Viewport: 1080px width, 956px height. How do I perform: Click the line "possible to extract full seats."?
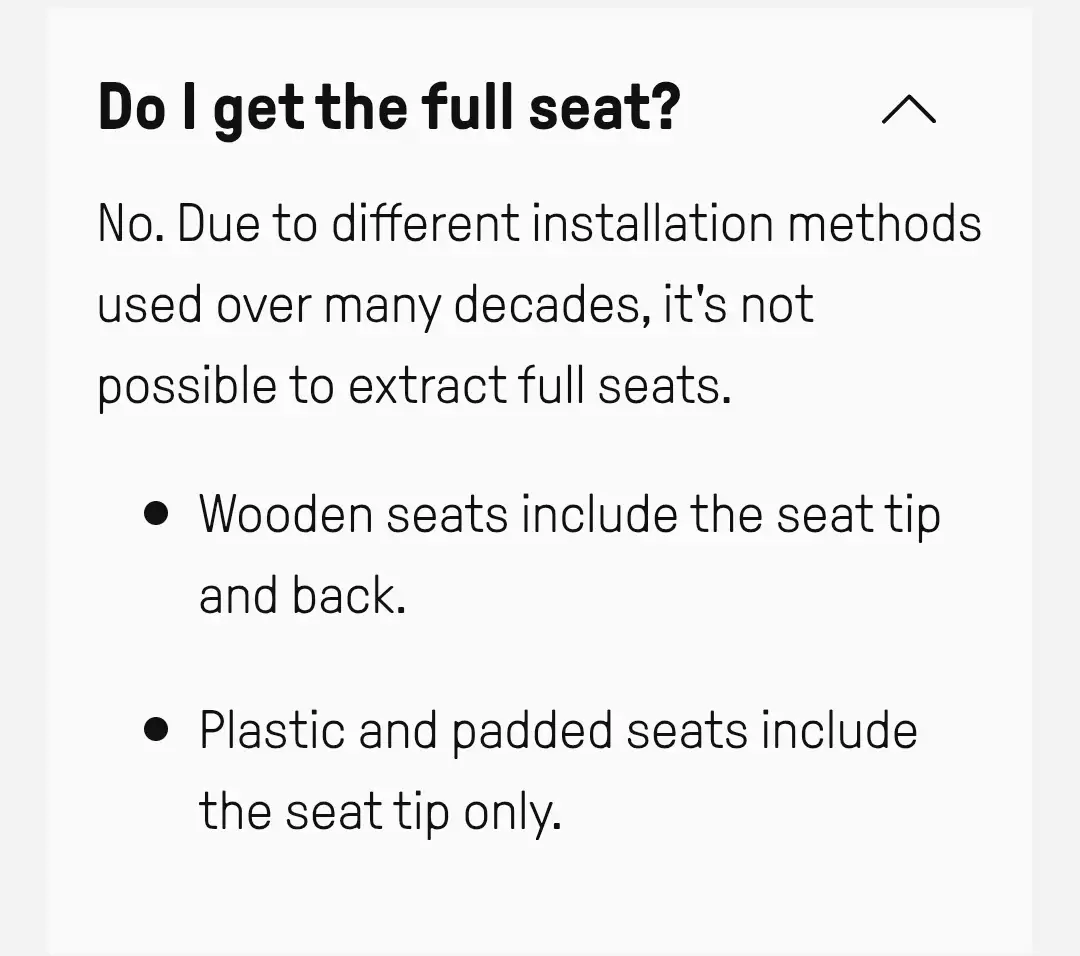coord(414,387)
